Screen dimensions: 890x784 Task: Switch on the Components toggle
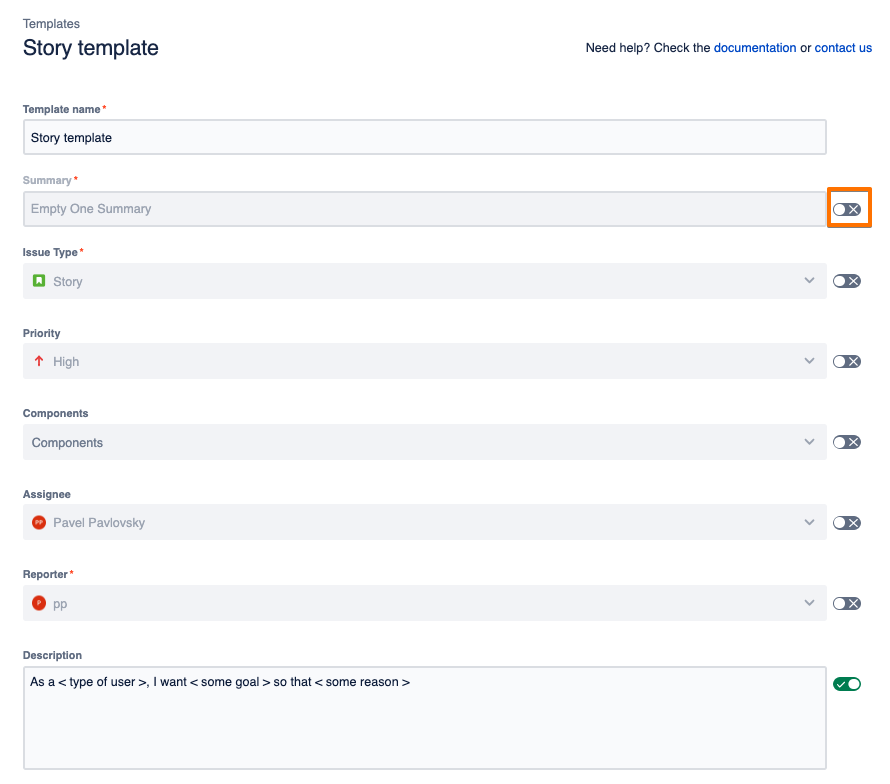click(x=847, y=442)
